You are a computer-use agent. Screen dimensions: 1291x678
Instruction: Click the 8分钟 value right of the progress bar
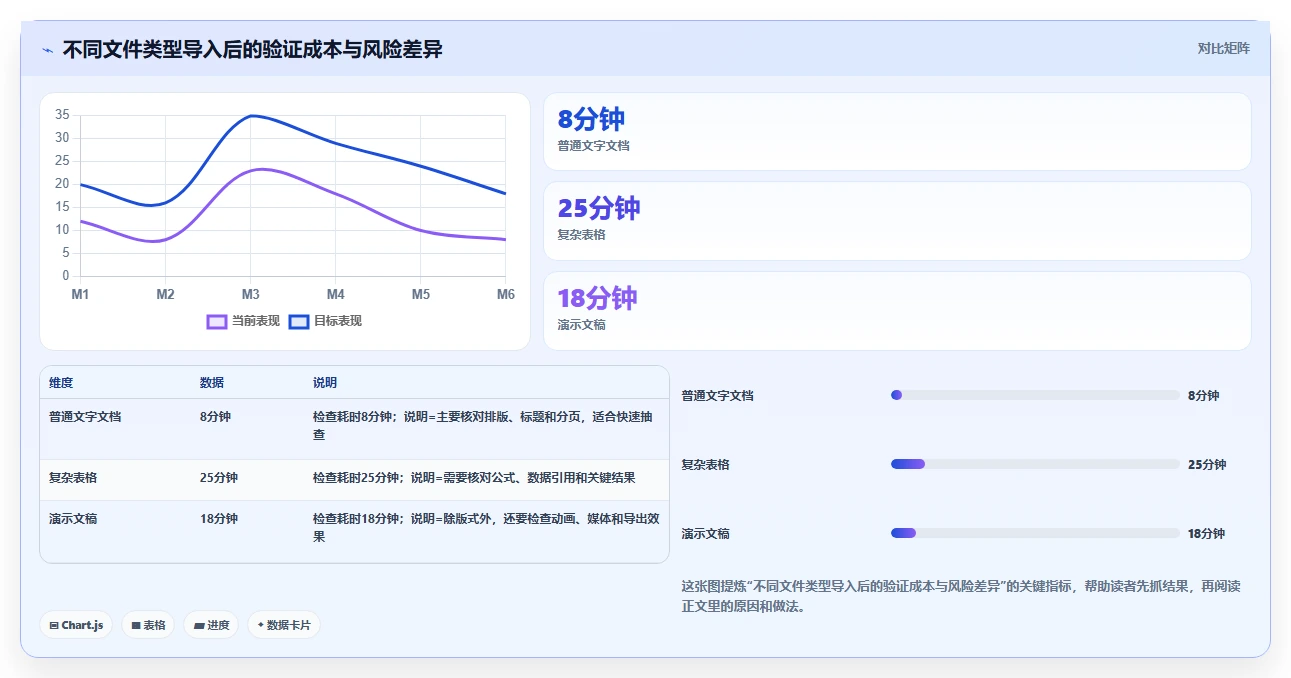click(x=1204, y=395)
